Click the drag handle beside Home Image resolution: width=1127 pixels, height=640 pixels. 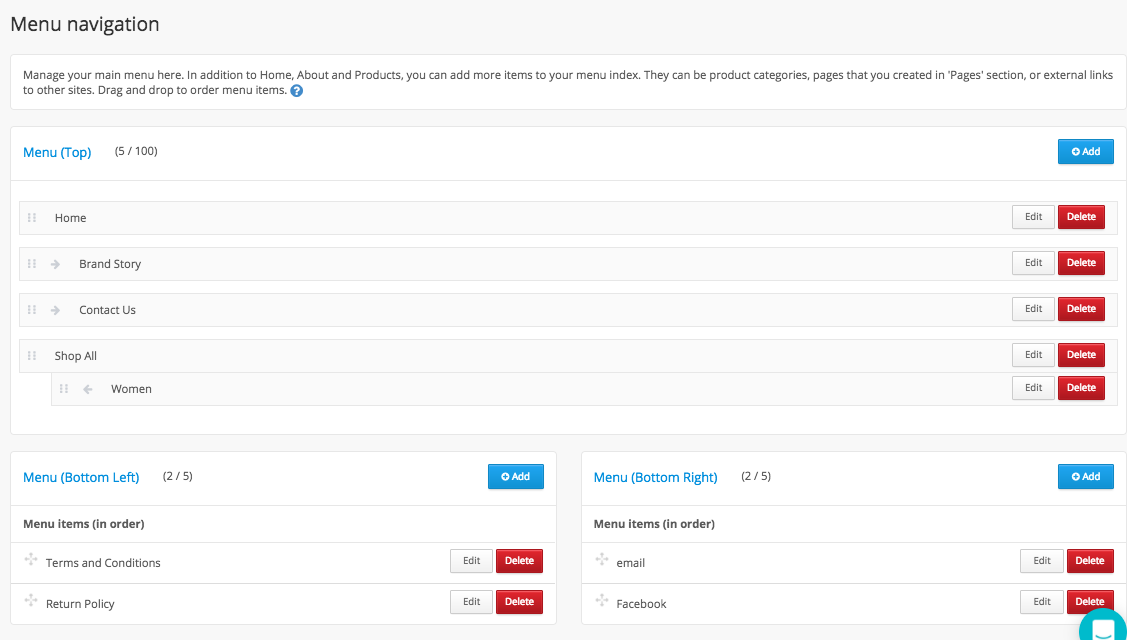tap(32, 218)
